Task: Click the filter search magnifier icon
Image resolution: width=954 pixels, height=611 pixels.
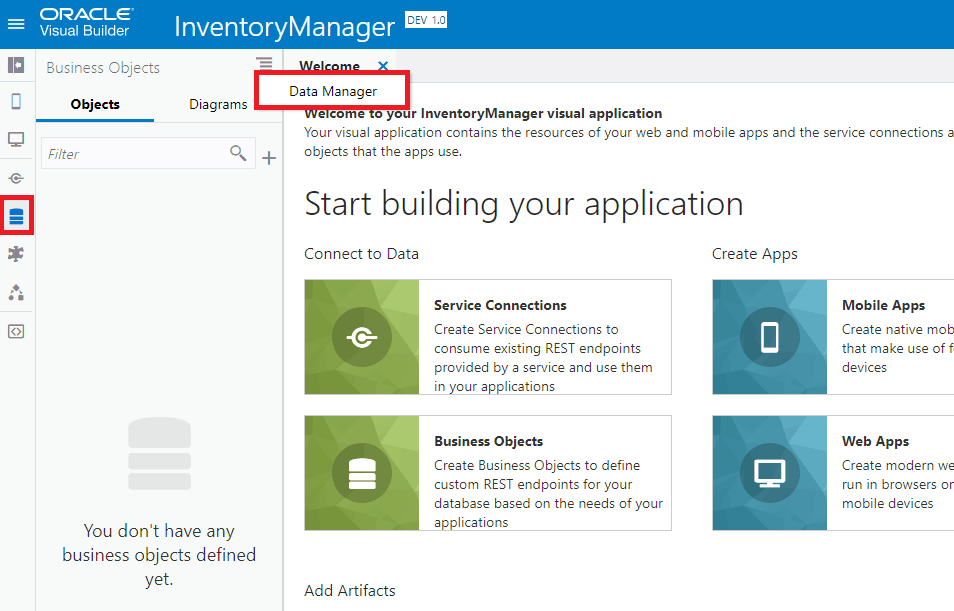Action: tap(238, 153)
